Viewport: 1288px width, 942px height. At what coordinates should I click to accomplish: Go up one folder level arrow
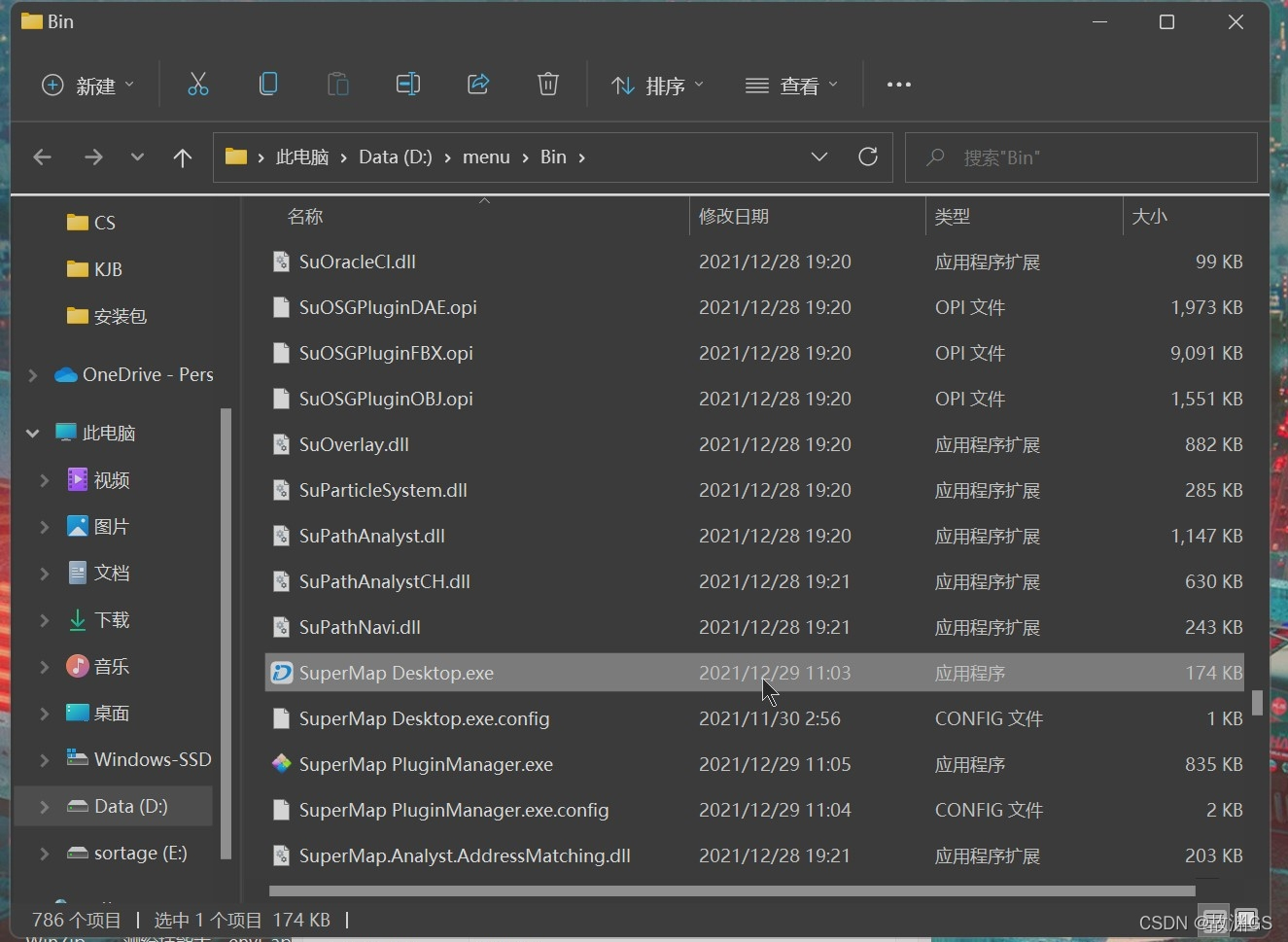click(x=183, y=157)
